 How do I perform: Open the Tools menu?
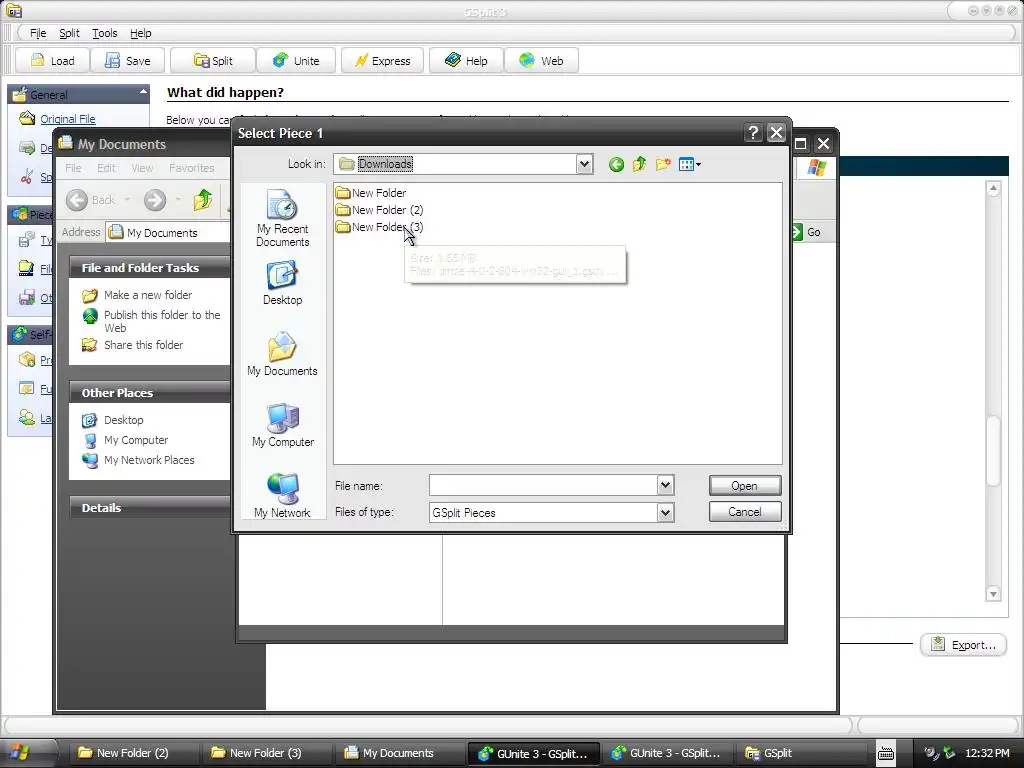(x=104, y=33)
